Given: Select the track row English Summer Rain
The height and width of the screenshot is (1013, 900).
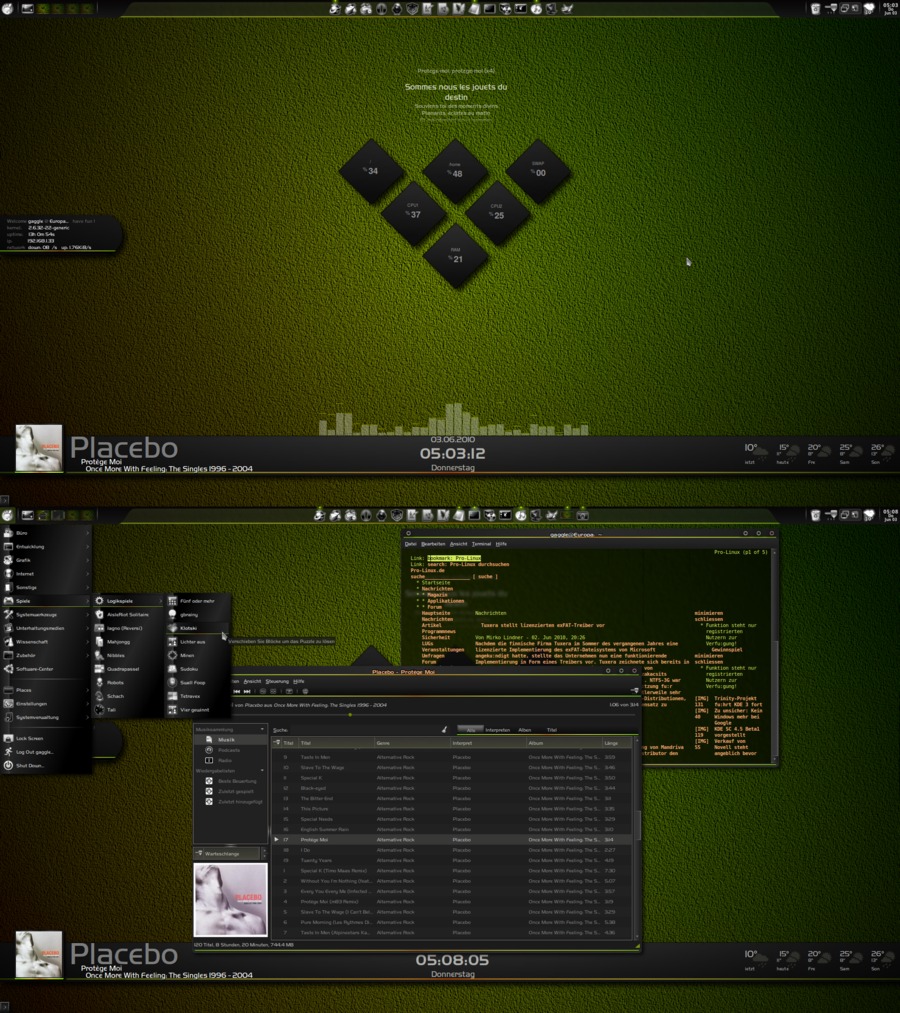Looking at the screenshot, I should [454, 830].
